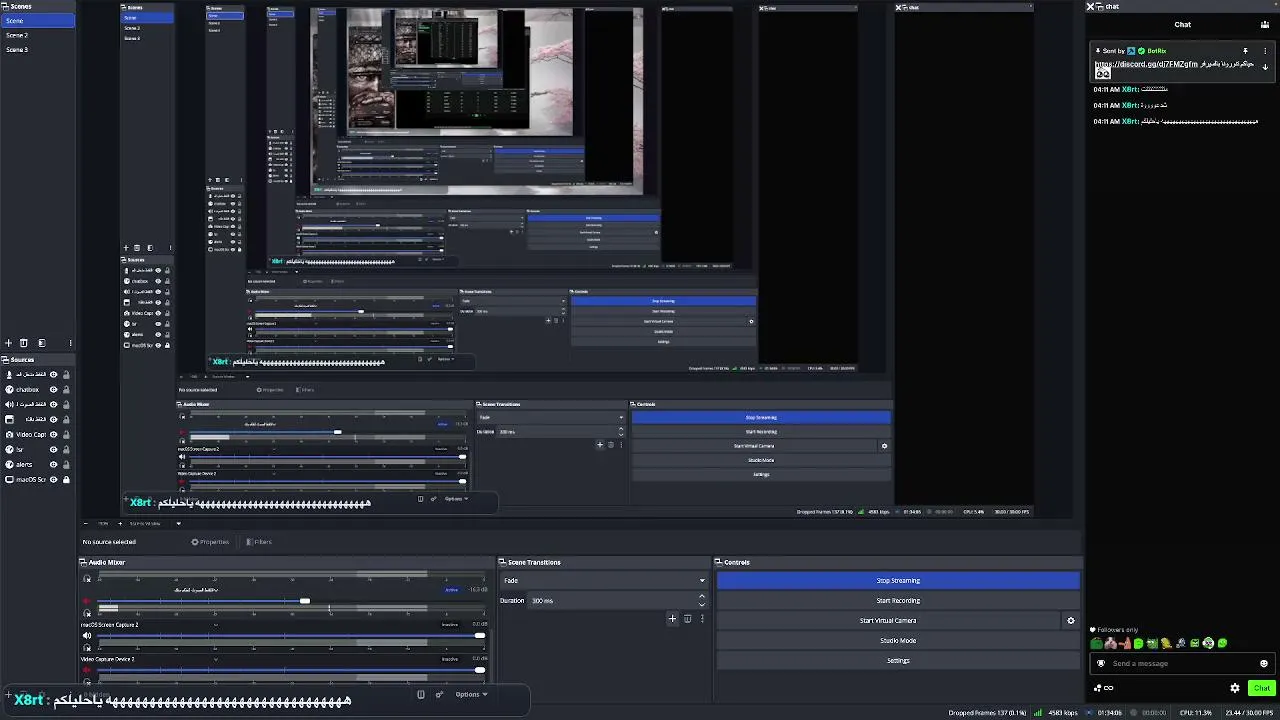The height and width of the screenshot is (720, 1280).
Task: Open the scene transitions three-dot menu
Action: click(702, 619)
